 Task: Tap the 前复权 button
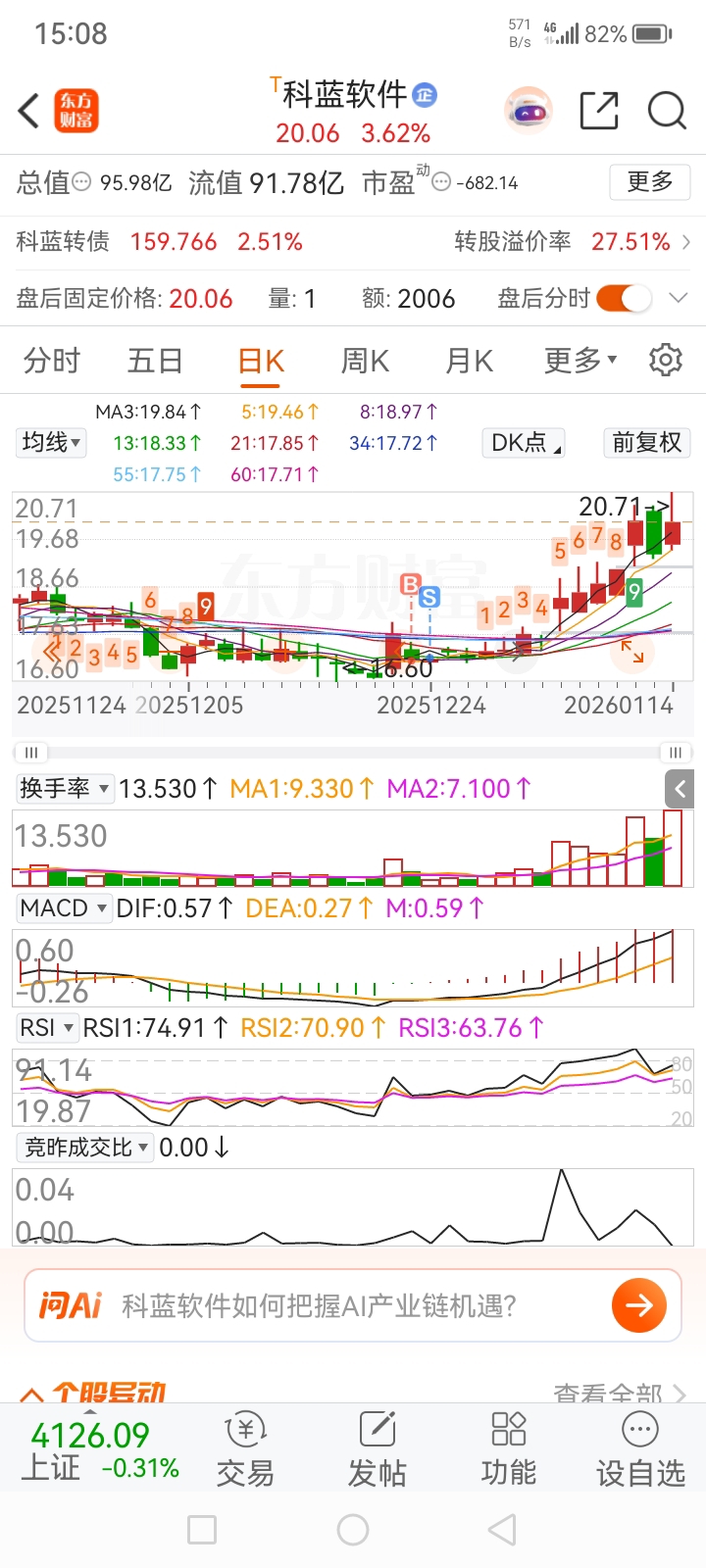(646, 443)
